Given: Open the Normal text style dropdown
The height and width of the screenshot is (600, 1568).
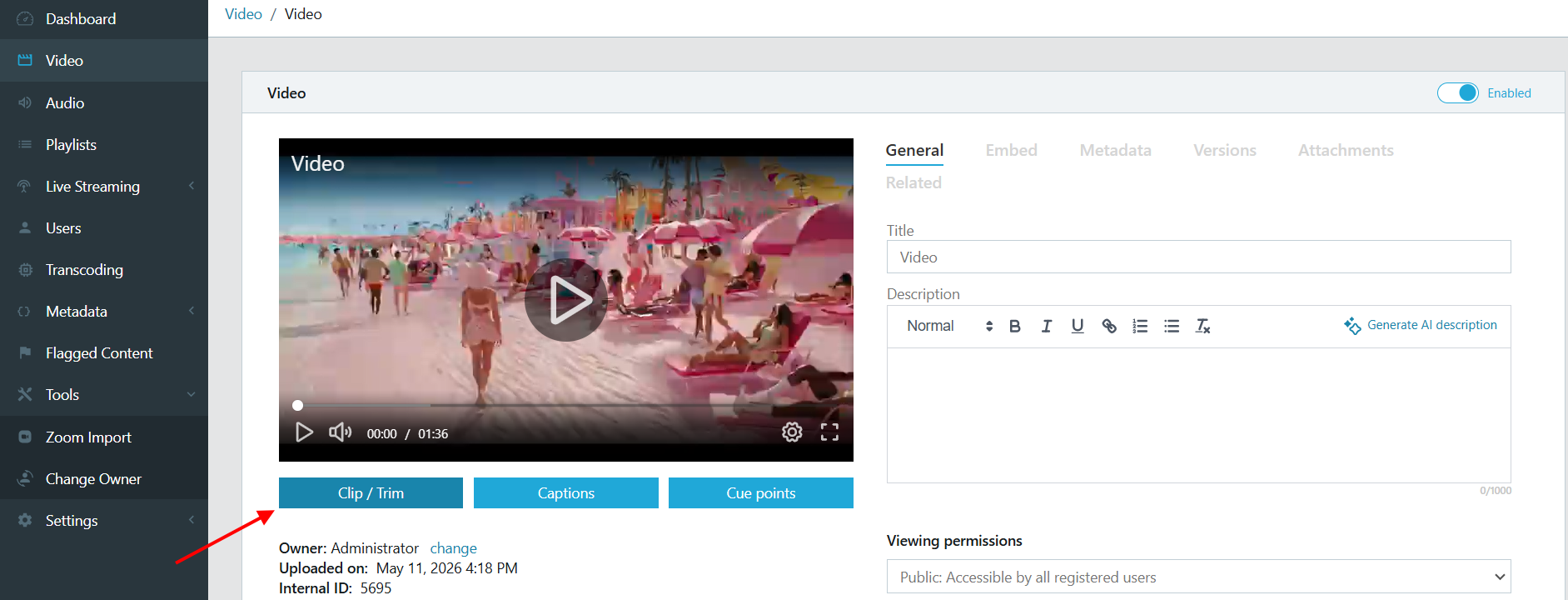Looking at the screenshot, I should (x=949, y=326).
